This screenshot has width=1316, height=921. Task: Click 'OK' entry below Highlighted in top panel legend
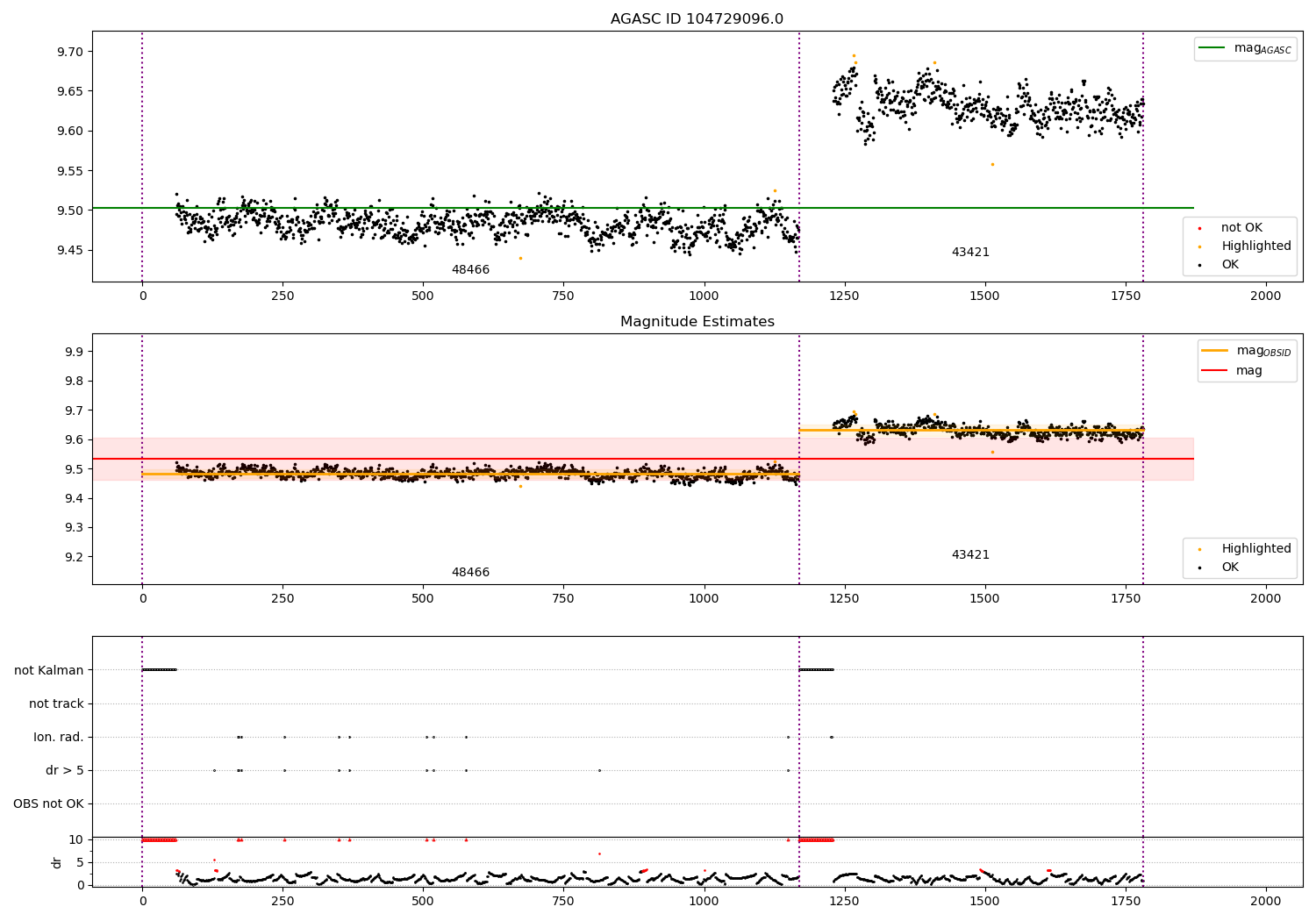click(x=1230, y=265)
